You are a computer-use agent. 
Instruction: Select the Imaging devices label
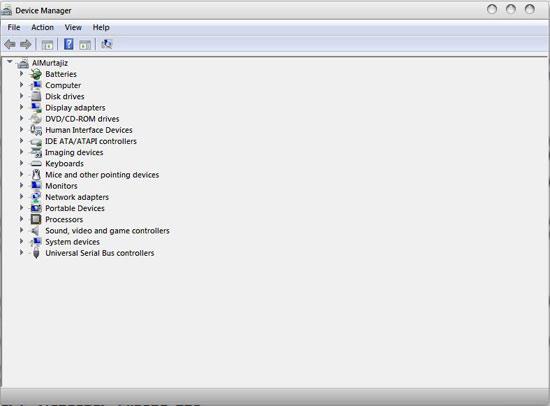click(74, 153)
